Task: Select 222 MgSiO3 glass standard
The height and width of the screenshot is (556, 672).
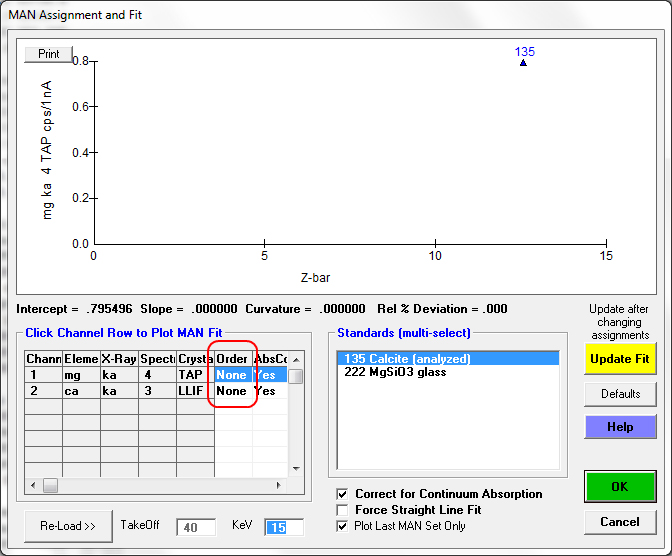Action: coord(395,373)
